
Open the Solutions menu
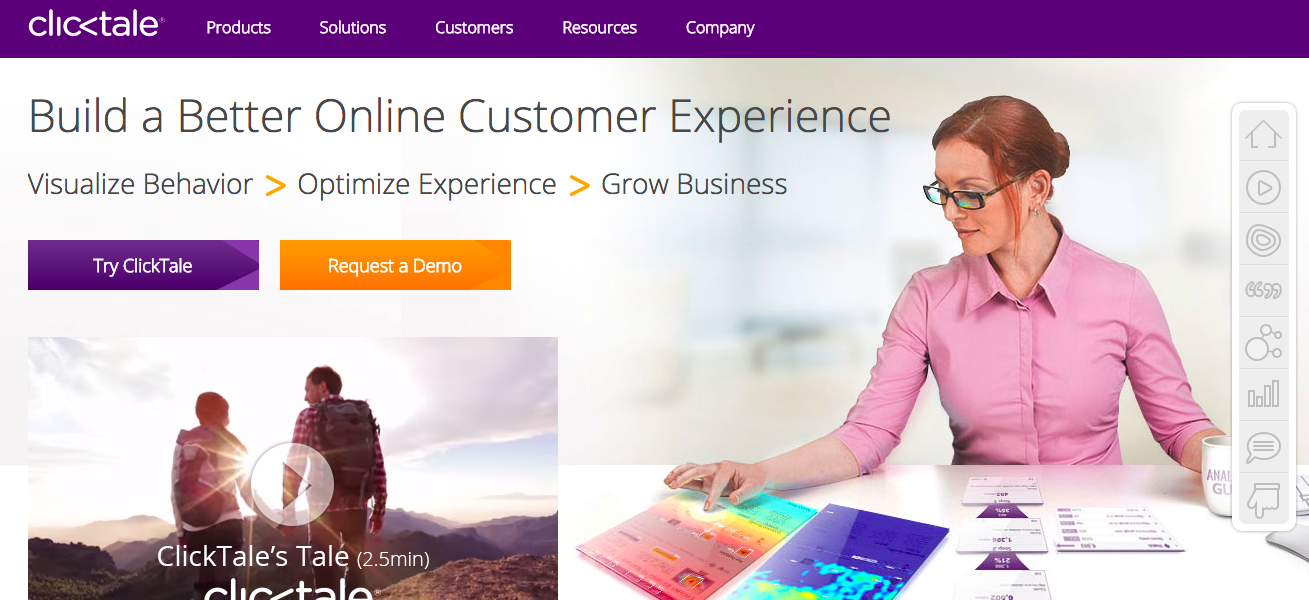pyautogui.click(x=353, y=28)
